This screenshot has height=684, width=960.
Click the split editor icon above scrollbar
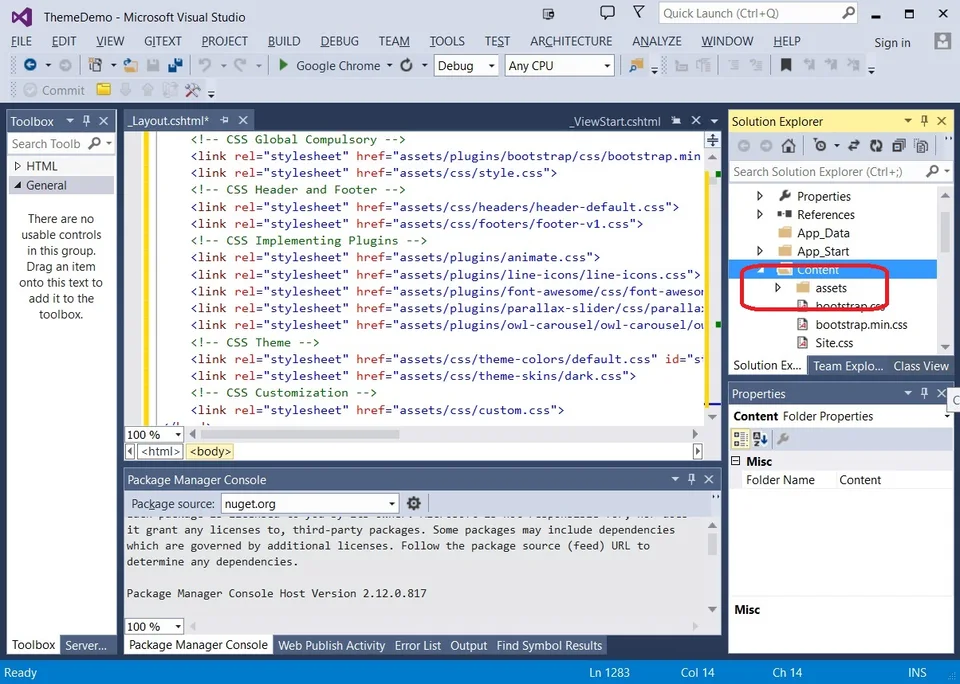click(713, 140)
